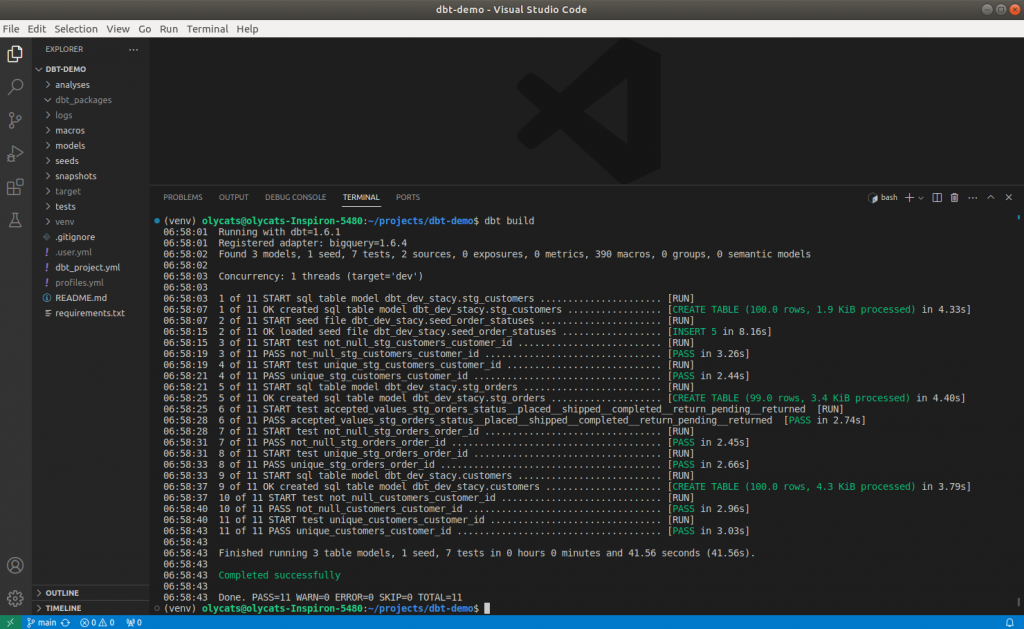Open the View menu
This screenshot has width=1024, height=629.
coord(118,29)
